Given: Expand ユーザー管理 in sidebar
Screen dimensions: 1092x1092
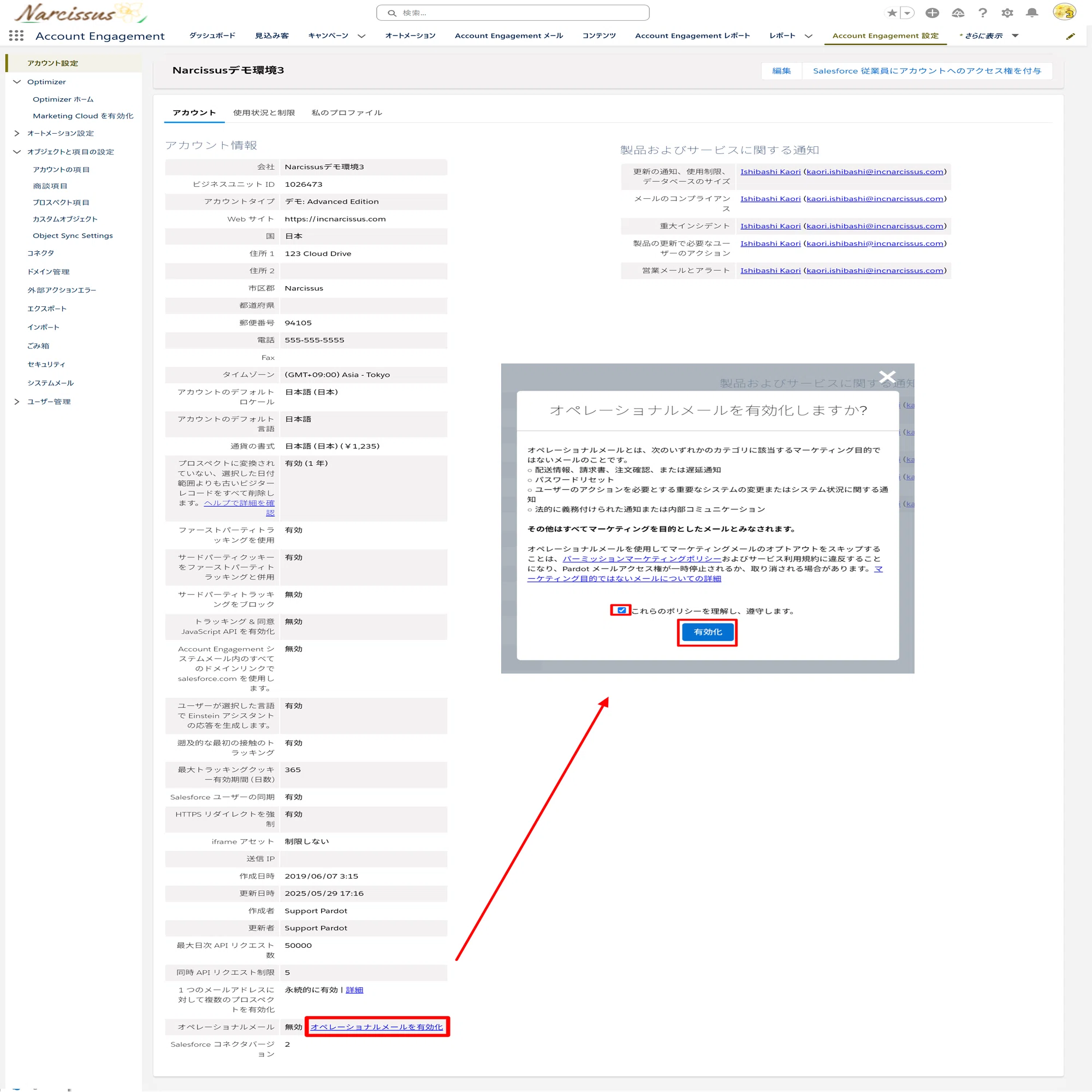Looking at the screenshot, I should pos(17,402).
